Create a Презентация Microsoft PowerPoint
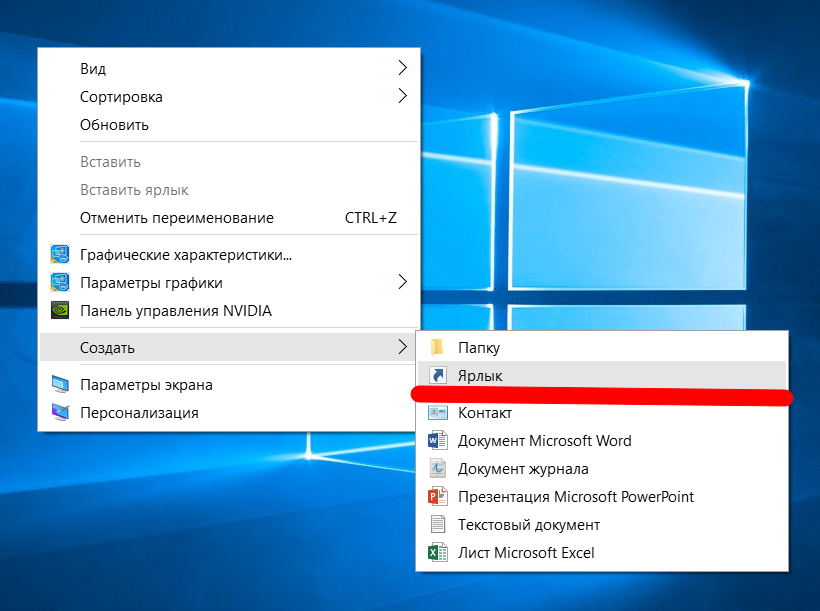Image resolution: width=820 pixels, height=611 pixels. pyautogui.click(x=602, y=496)
